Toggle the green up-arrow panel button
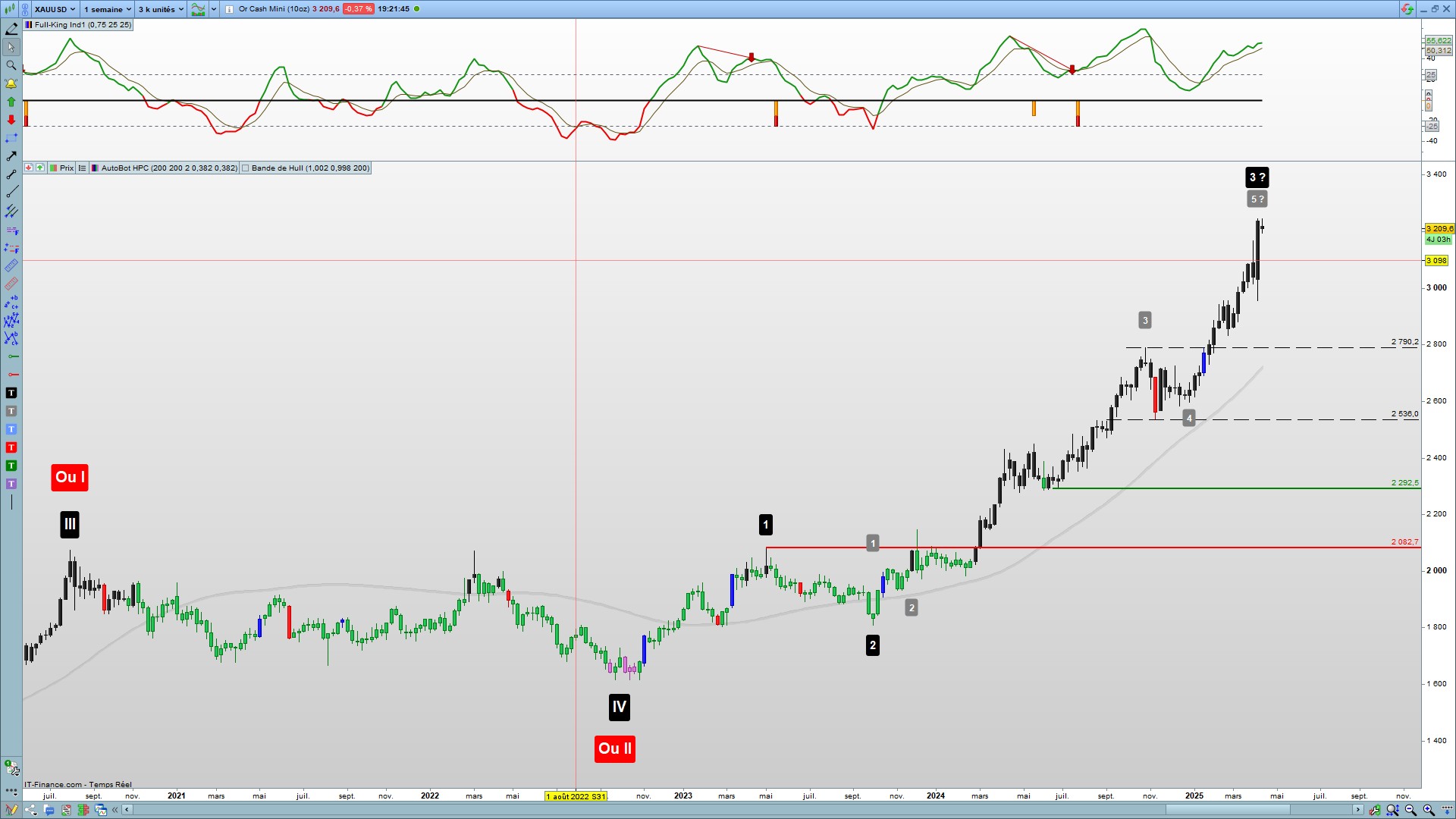Viewport: 1456px width, 819px height. [x=39, y=168]
